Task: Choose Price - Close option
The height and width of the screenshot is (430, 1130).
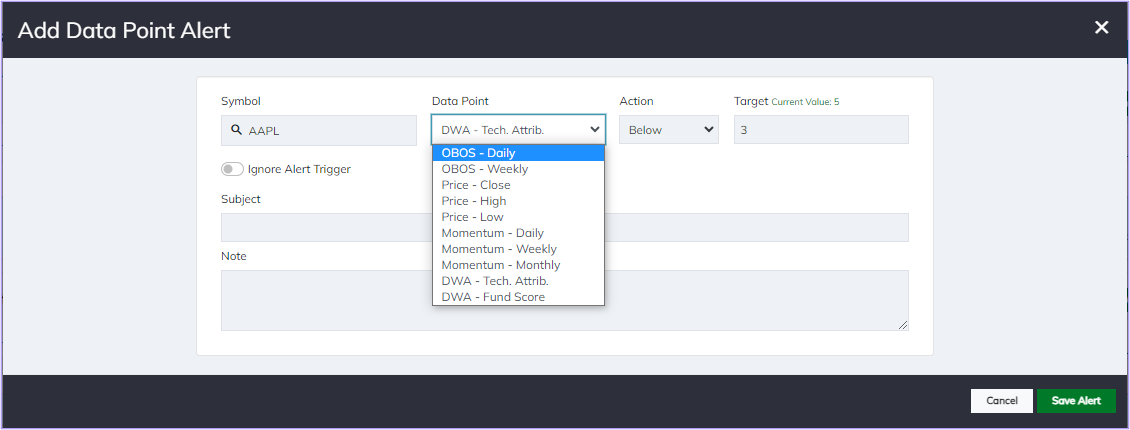Action: 518,185
